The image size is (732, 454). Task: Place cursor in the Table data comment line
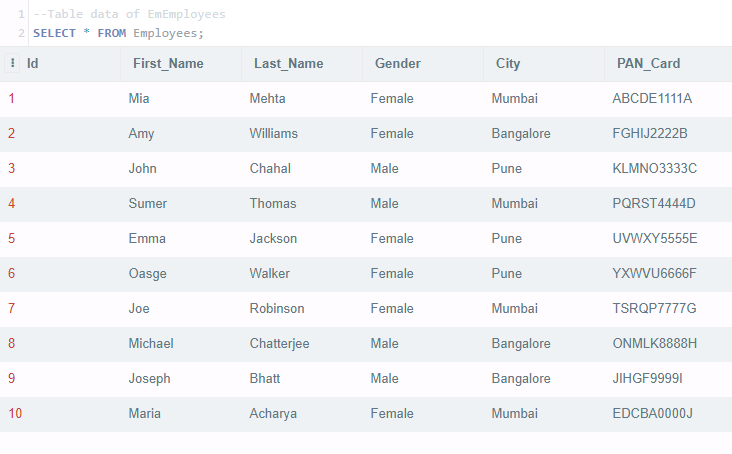(129, 14)
